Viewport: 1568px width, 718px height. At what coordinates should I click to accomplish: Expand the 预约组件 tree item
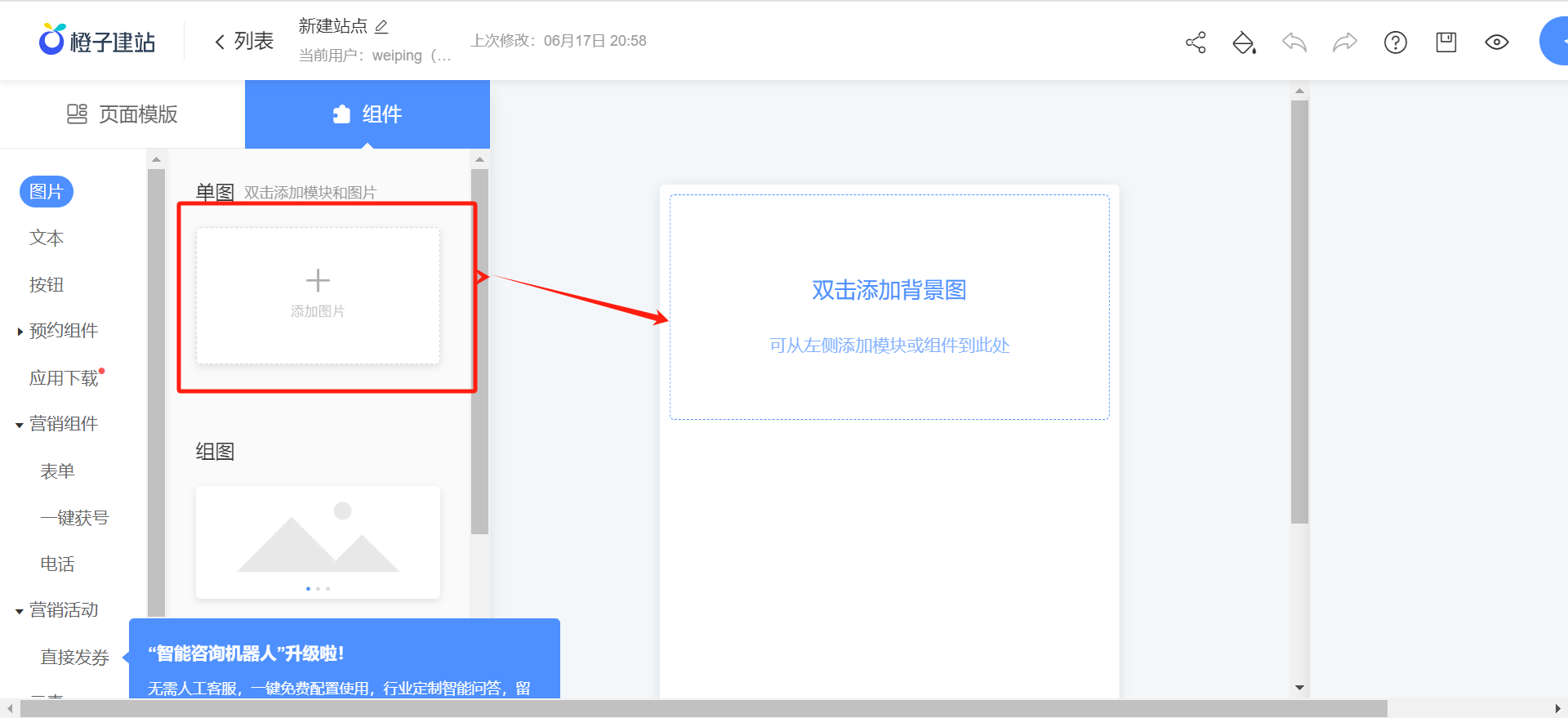click(20, 332)
